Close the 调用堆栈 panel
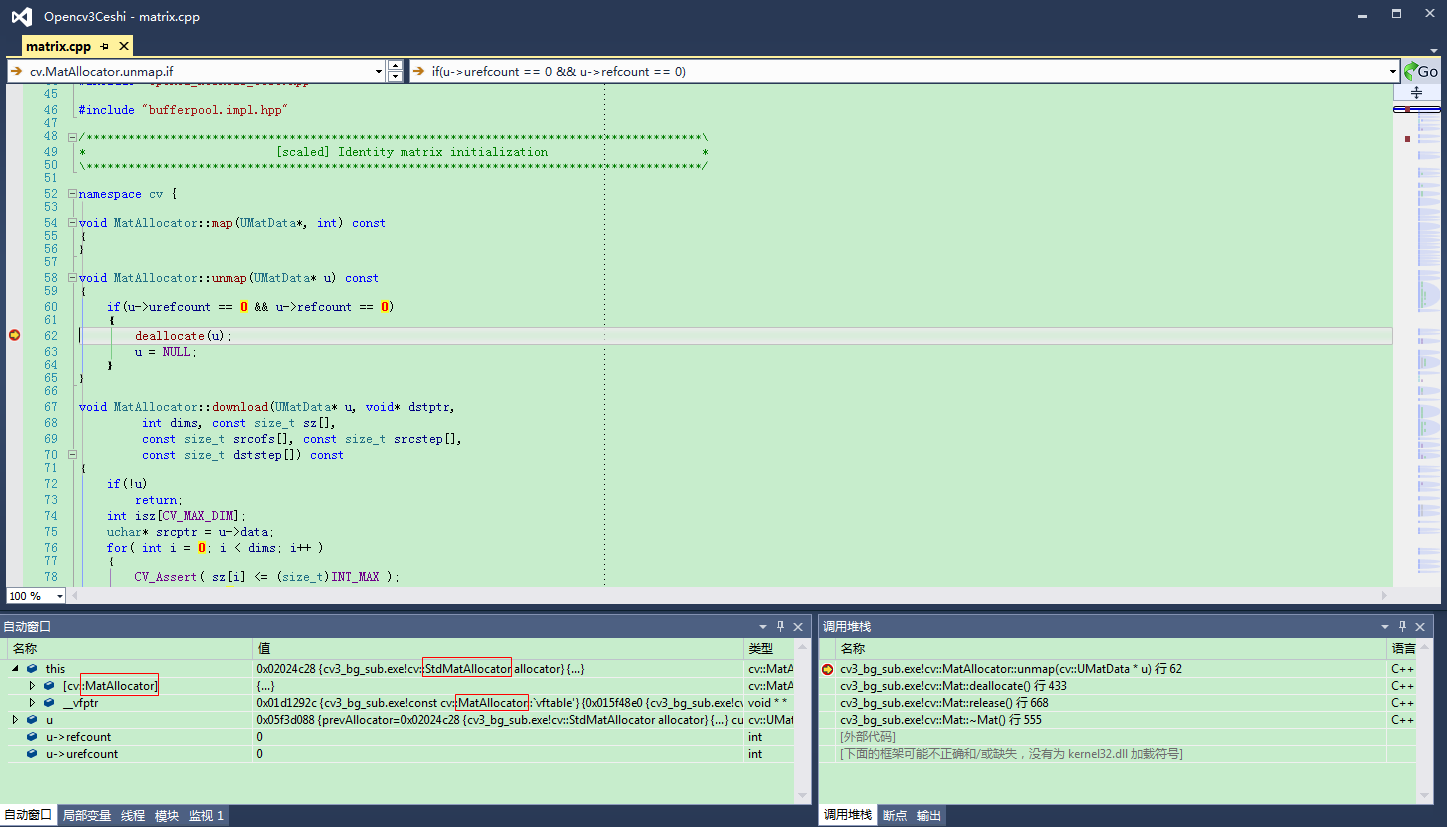The width and height of the screenshot is (1447, 827). pyautogui.click(x=1419, y=627)
